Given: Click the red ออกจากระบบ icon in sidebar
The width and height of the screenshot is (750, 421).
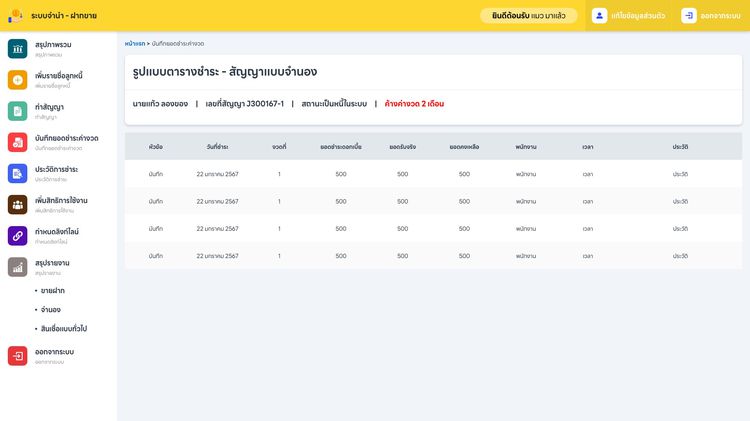Looking at the screenshot, I should click(17, 356).
